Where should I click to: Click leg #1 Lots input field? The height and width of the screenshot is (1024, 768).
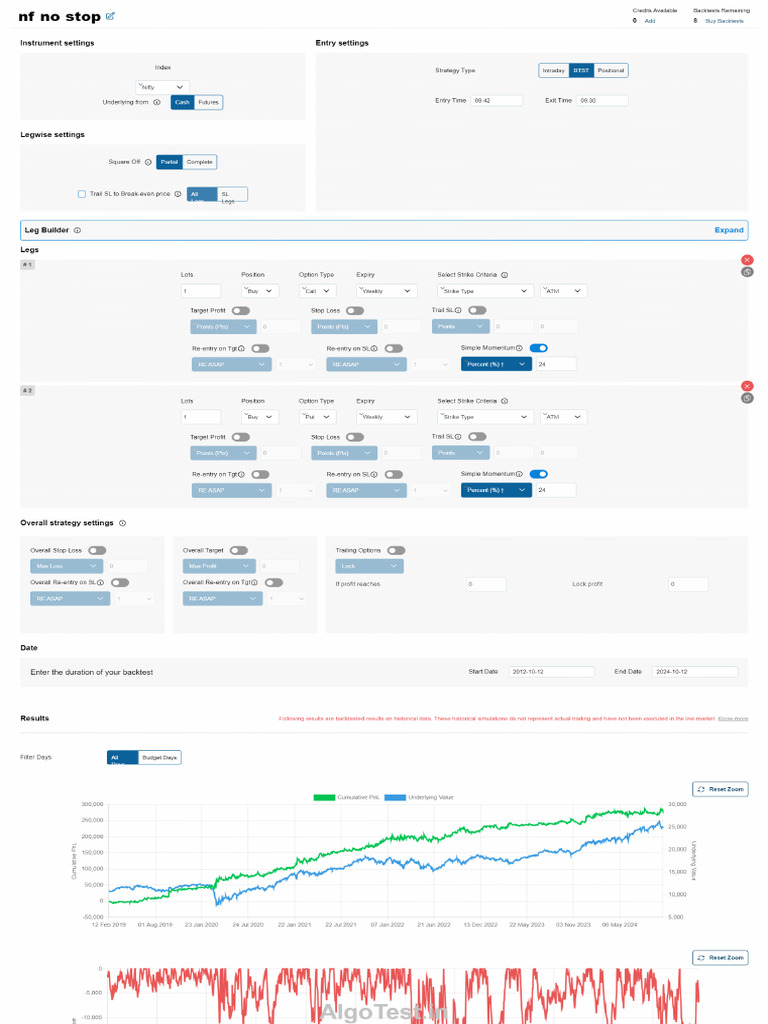coord(200,291)
